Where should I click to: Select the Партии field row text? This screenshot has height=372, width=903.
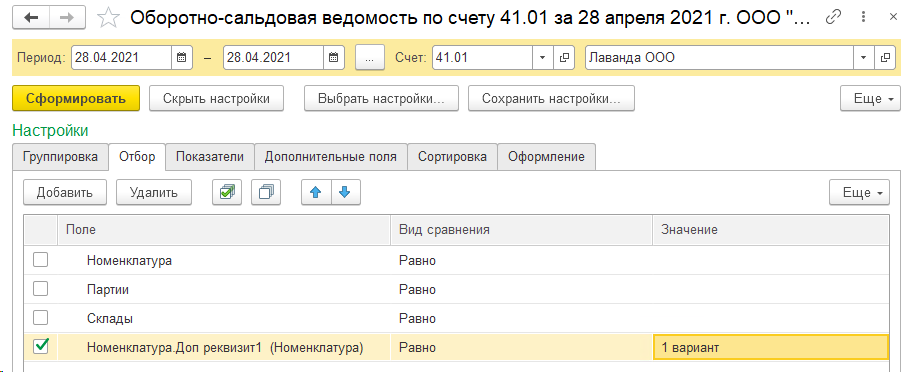pyautogui.click(x=108, y=290)
